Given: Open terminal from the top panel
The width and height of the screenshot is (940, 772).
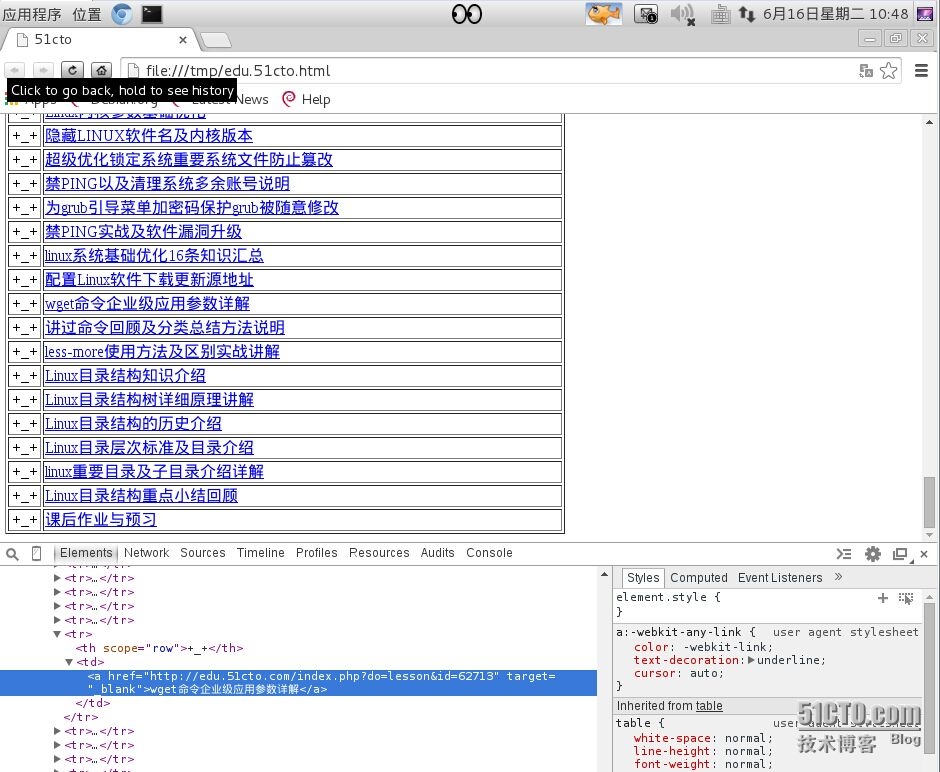Looking at the screenshot, I should pyautogui.click(x=152, y=14).
